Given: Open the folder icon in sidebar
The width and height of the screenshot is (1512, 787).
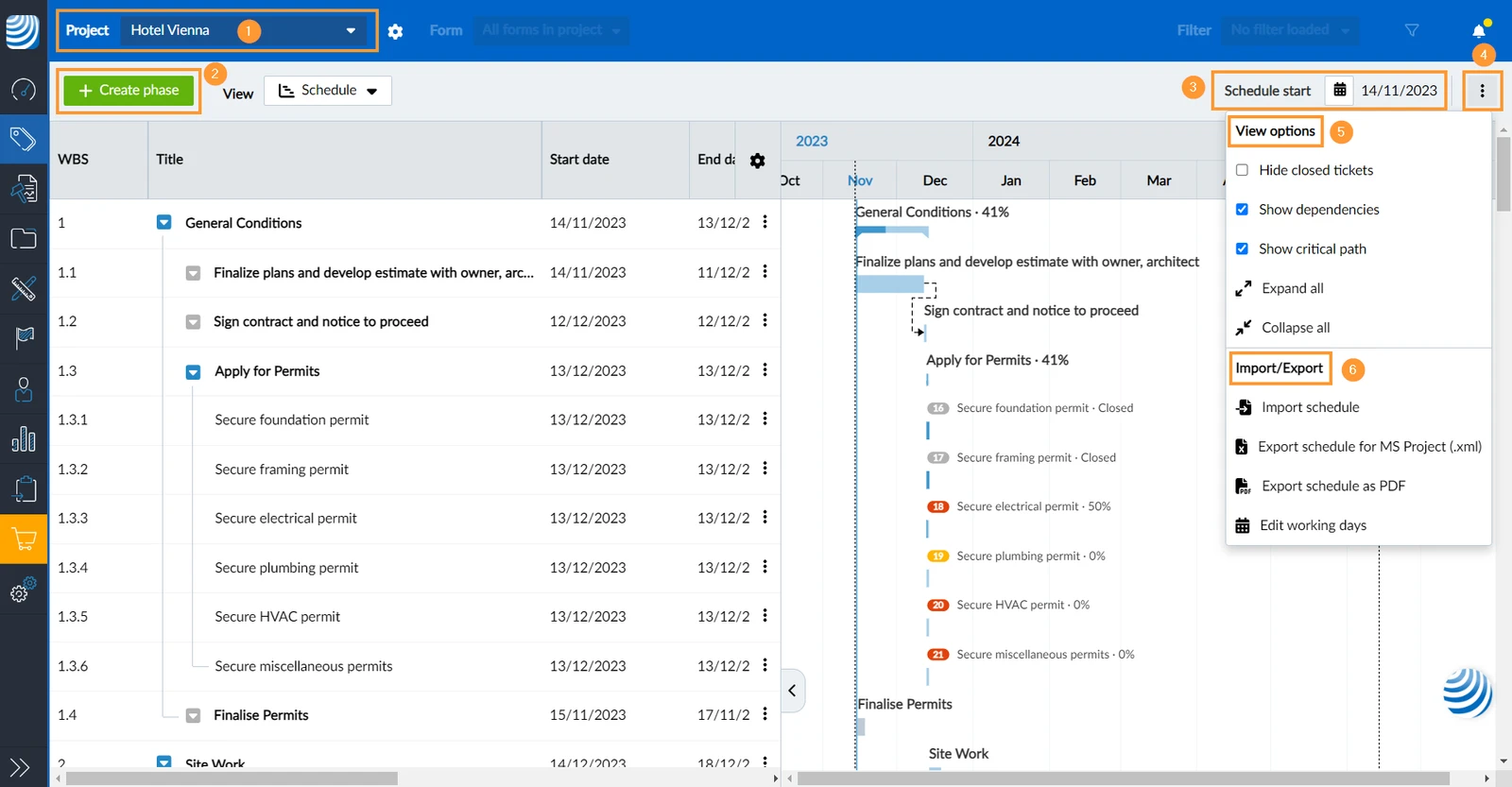Looking at the screenshot, I should click(x=24, y=238).
